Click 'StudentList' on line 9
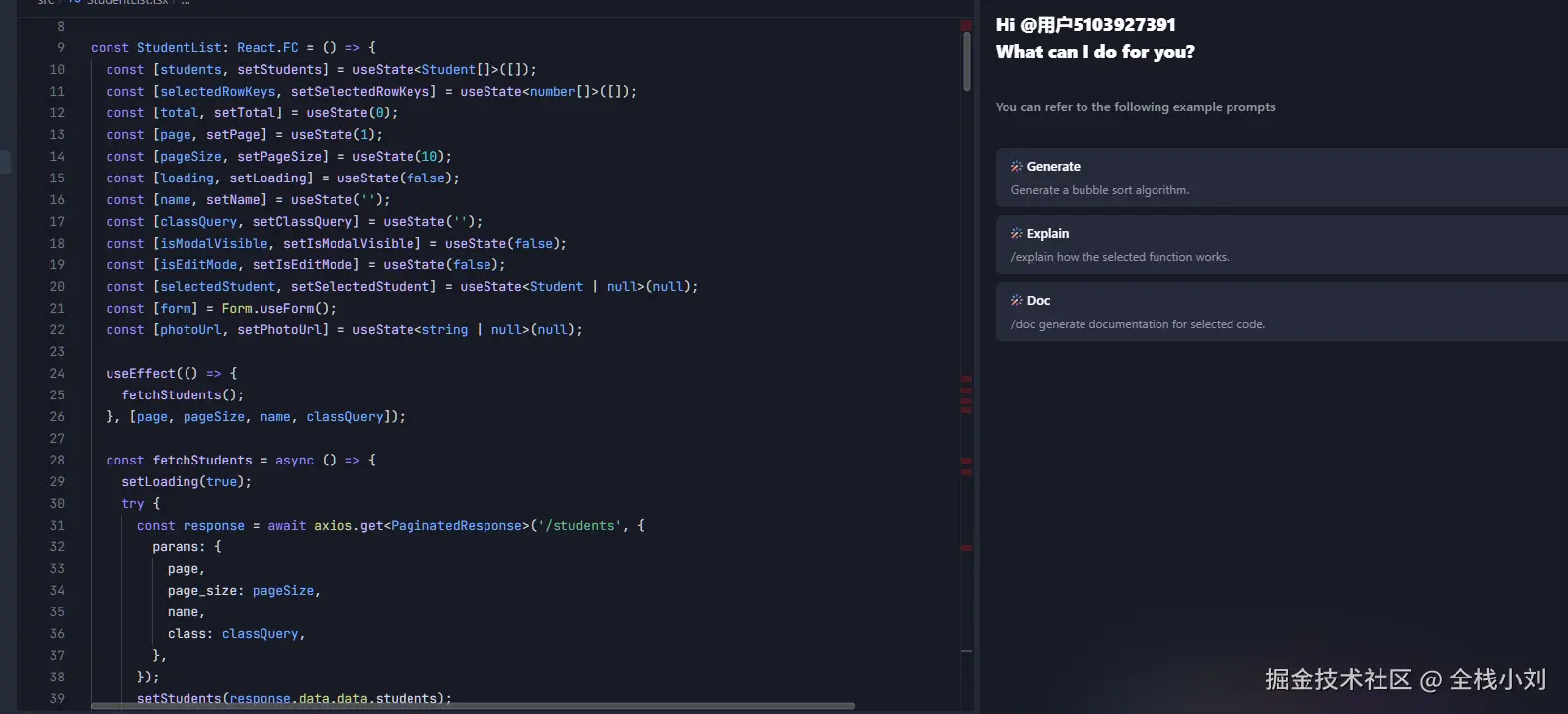The image size is (1568, 714). pos(180,47)
